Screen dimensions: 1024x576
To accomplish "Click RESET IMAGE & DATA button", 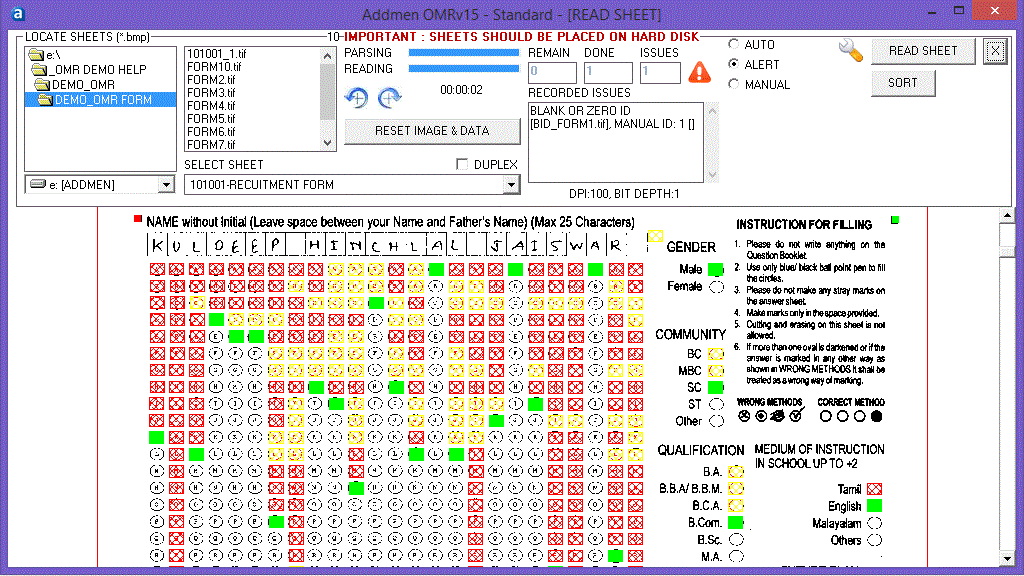I will (x=432, y=131).
